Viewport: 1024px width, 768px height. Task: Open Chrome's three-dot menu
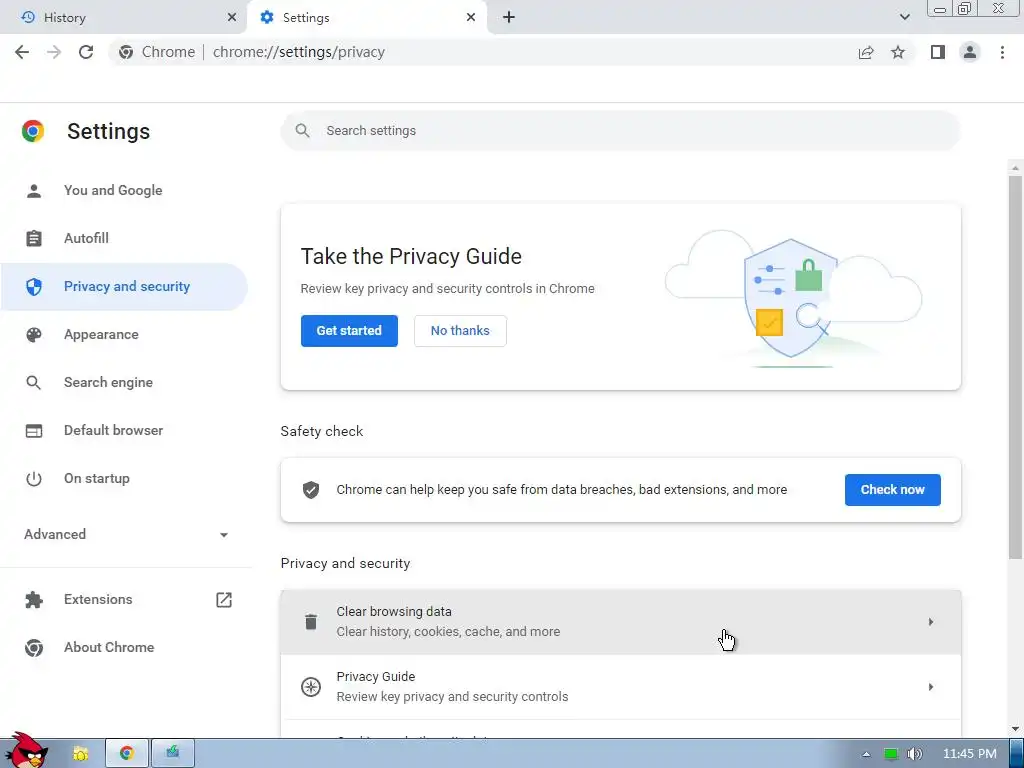coord(1002,52)
